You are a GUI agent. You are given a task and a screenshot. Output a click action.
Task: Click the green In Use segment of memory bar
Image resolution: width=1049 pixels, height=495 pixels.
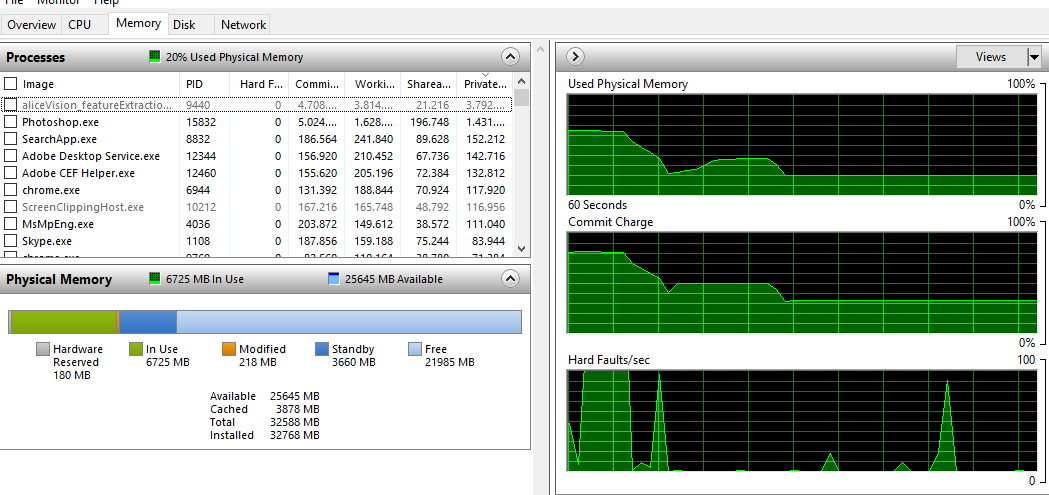point(64,322)
